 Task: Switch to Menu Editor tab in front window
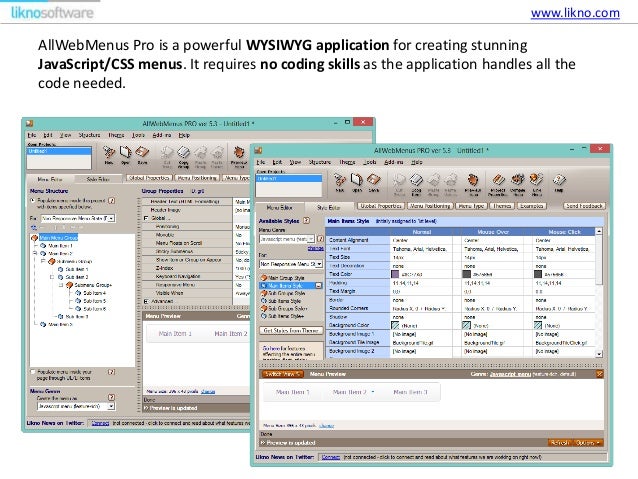tap(279, 207)
